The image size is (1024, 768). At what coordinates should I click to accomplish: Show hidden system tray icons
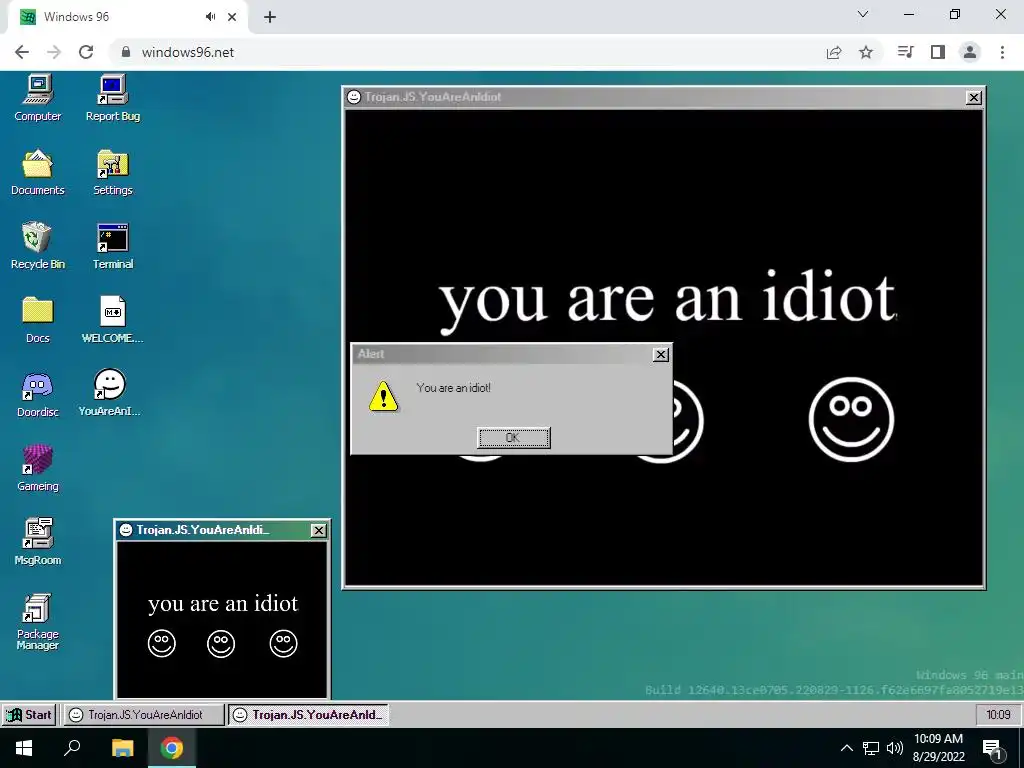point(846,748)
